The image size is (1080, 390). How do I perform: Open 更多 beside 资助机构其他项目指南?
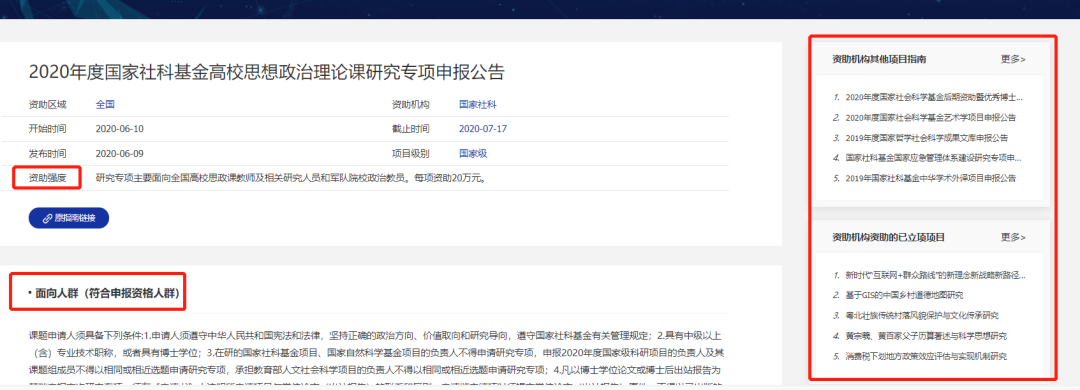[x=1012, y=59]
